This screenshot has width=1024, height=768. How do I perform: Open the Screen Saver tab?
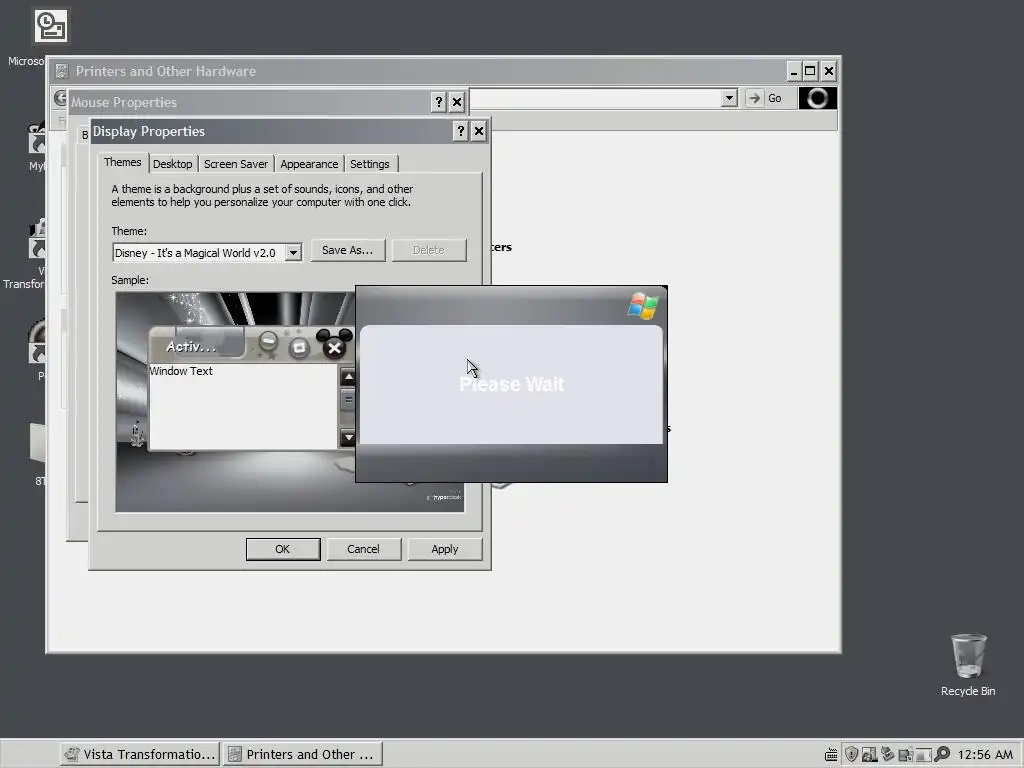(x=236, y=164)
